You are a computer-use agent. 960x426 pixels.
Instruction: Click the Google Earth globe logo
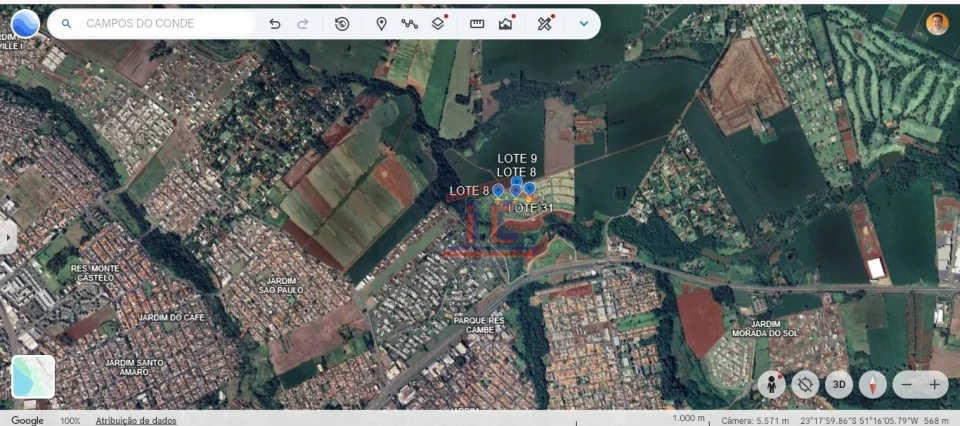click(x=24, y=23)
